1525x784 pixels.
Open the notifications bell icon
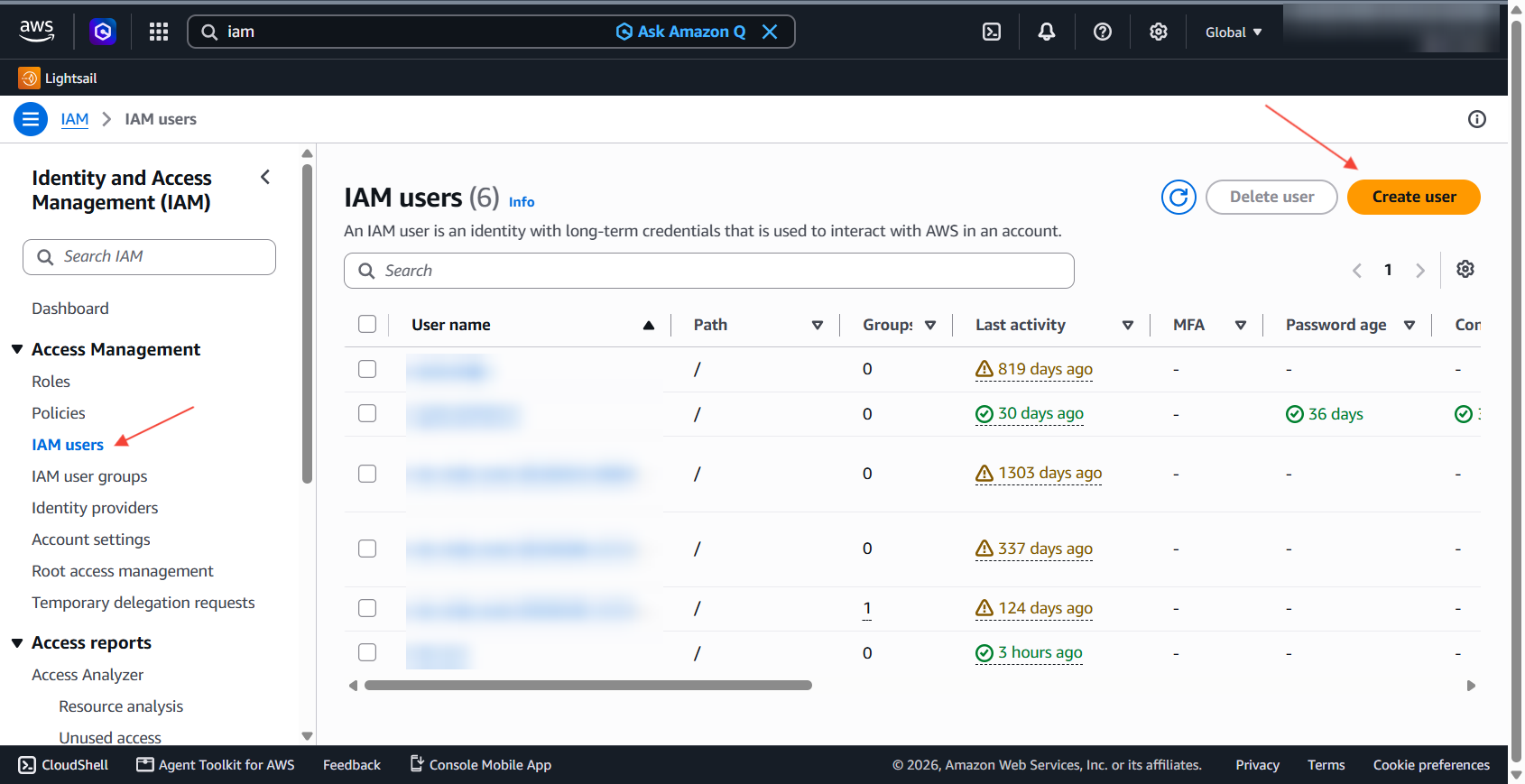tap(1047, 32)
